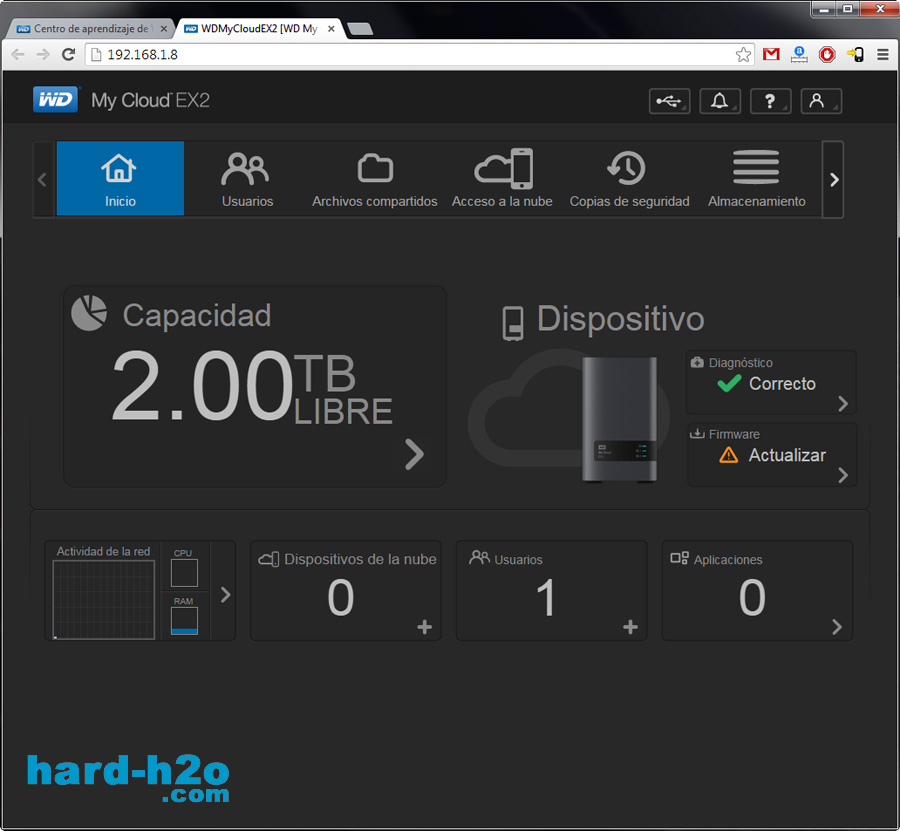The image size is (900, 831).
Task: Open the red circular extension icon
Action: [827, 55]
